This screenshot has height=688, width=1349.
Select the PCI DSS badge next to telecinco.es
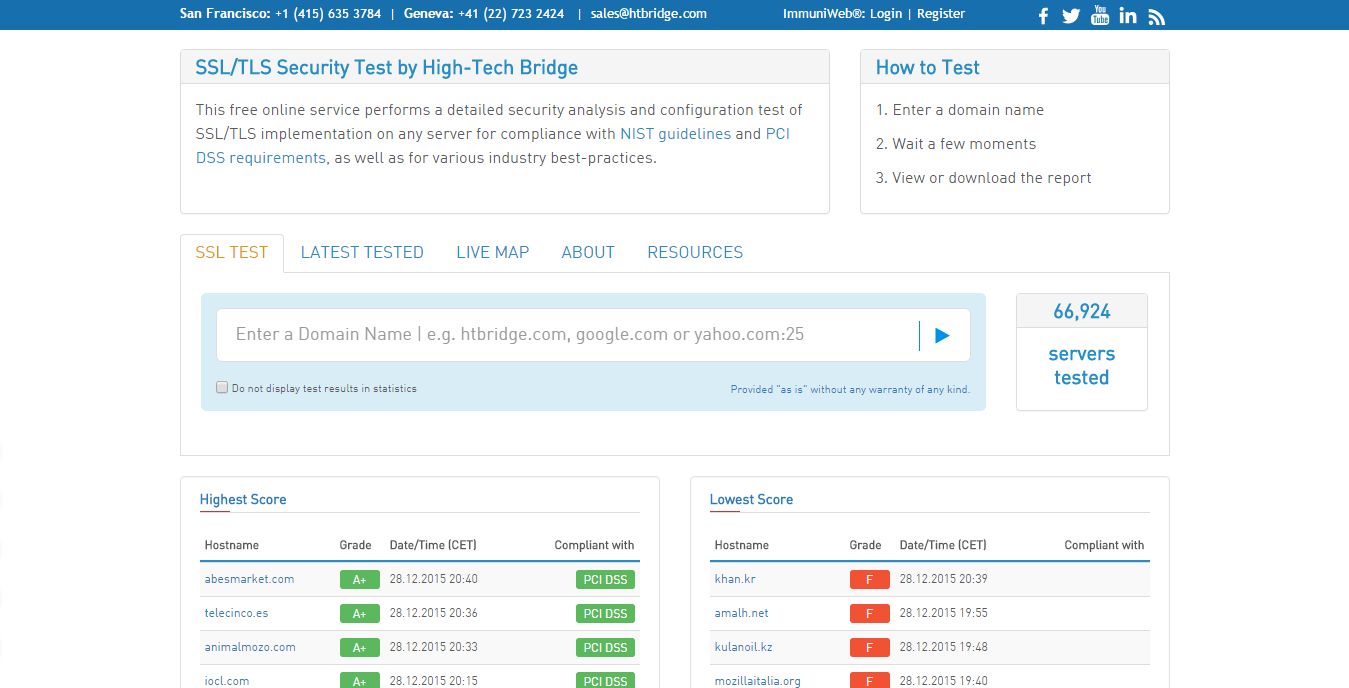pyautogui.click(x=604, y=613)
